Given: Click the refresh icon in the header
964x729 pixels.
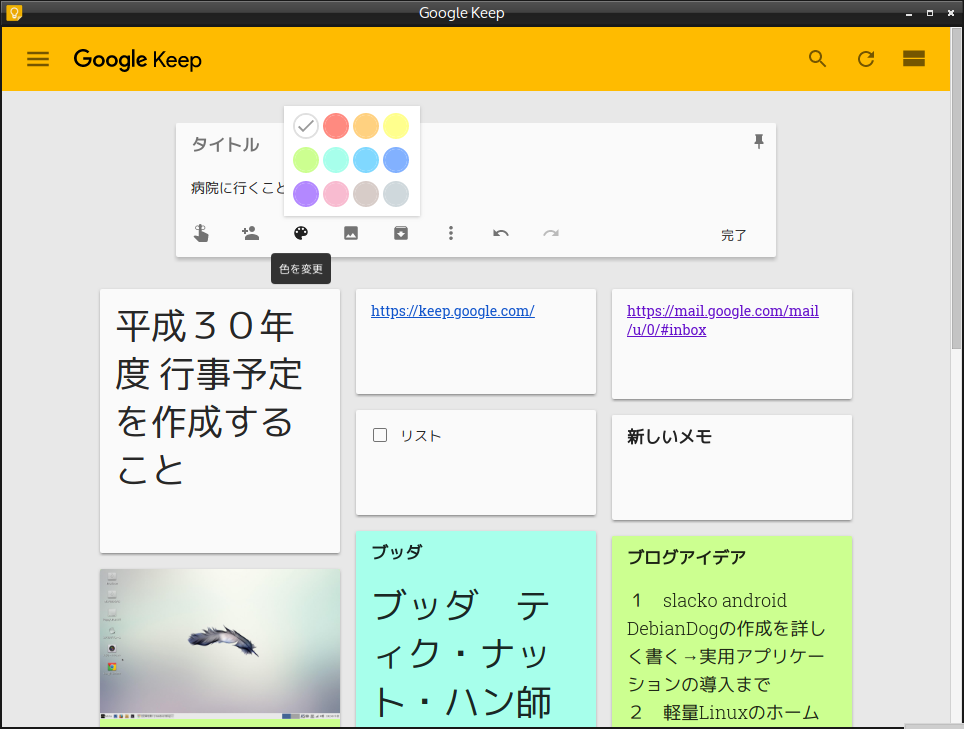Looking at the screenshot, I should click(x=866, y=59).
